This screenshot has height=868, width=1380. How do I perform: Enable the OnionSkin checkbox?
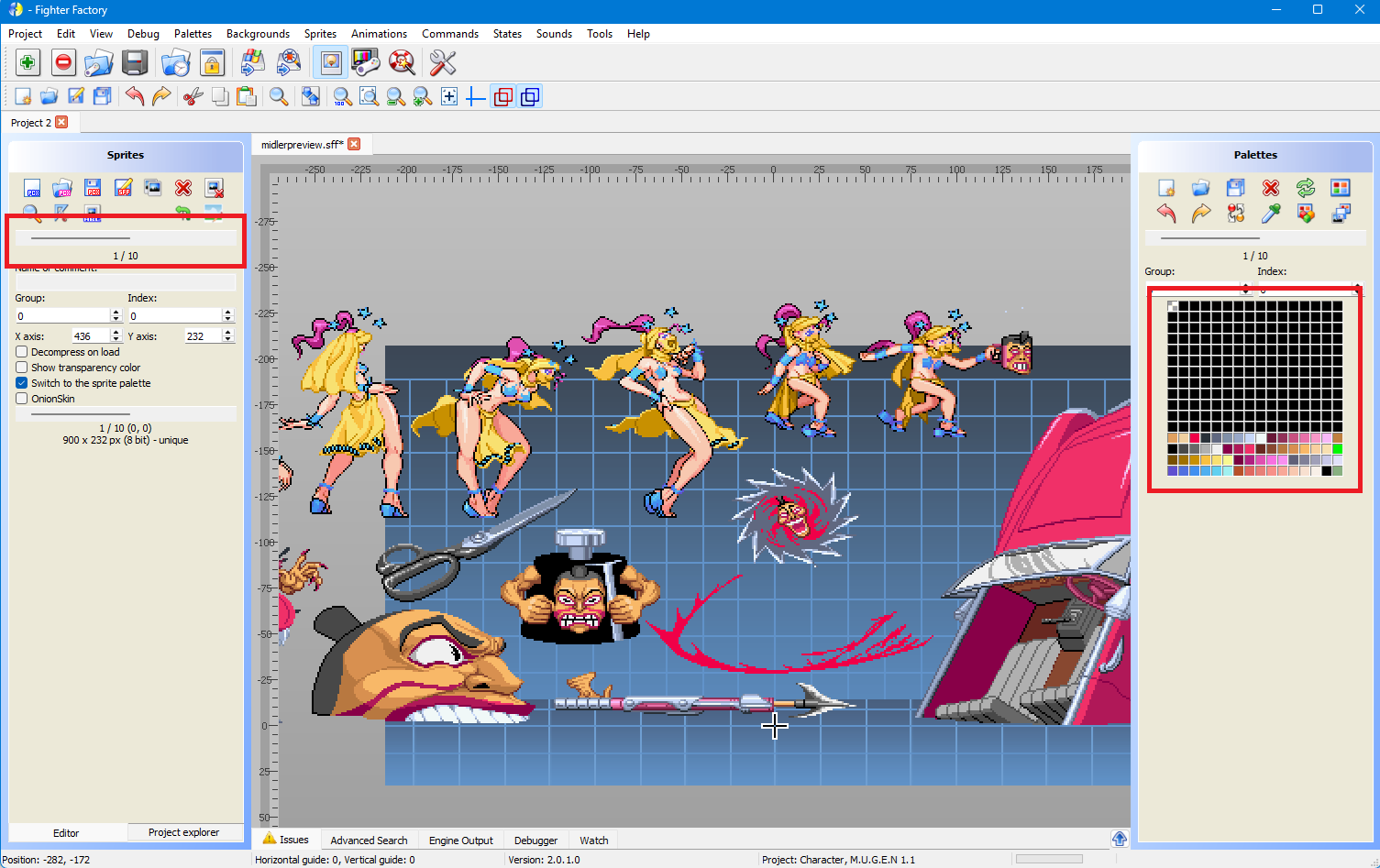point(22,399)
